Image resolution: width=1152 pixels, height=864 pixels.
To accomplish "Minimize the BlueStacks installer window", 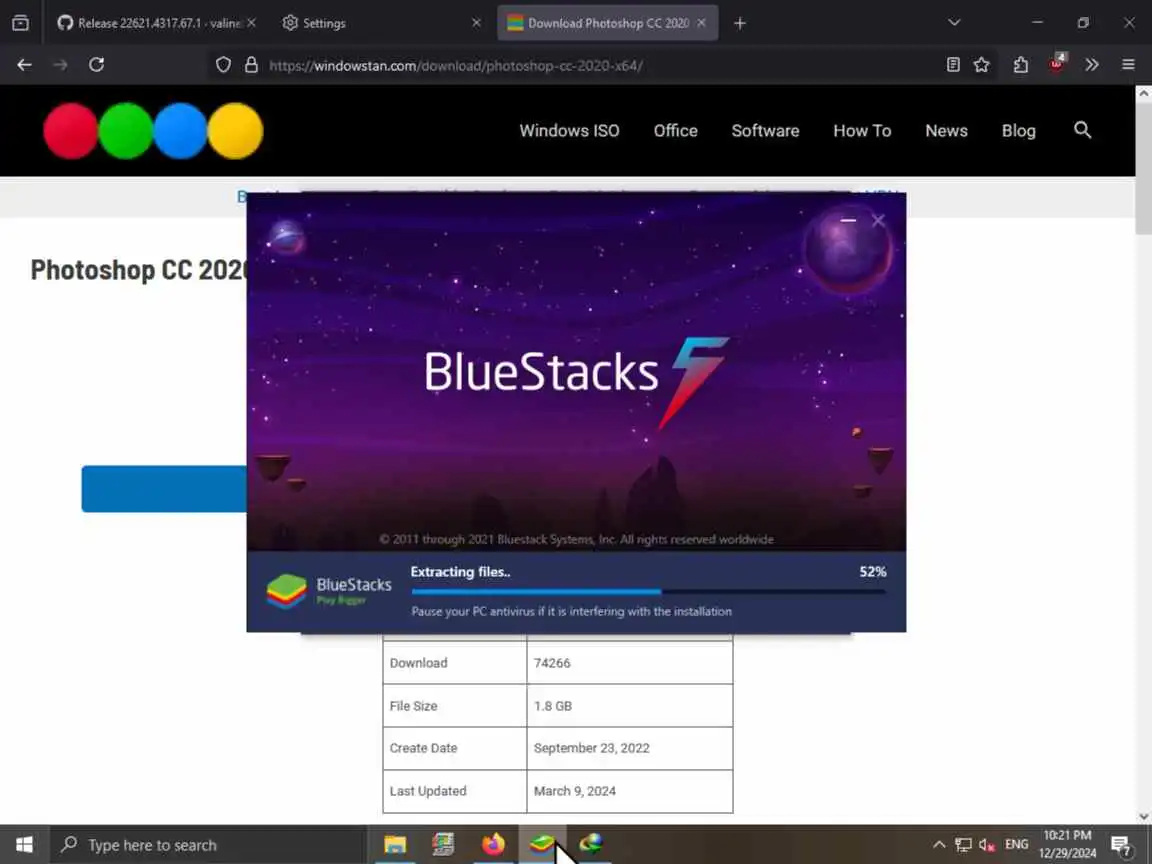I will 848,220.
